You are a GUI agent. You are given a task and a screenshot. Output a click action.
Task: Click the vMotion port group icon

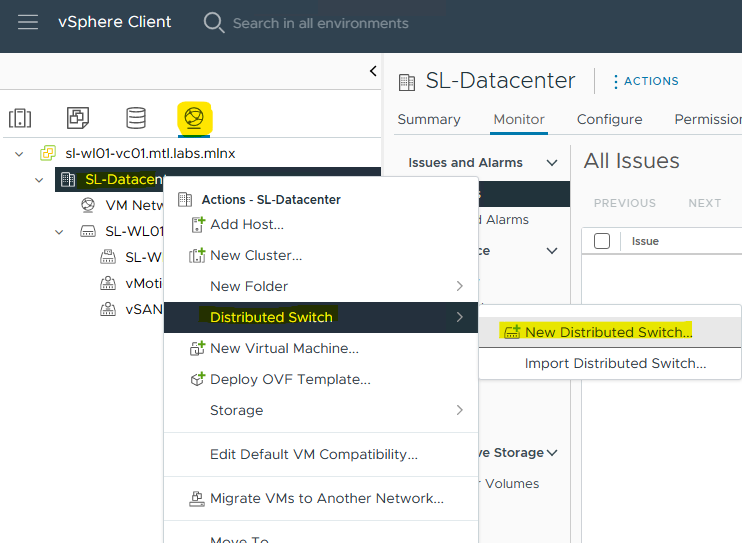tap(108, 283)
